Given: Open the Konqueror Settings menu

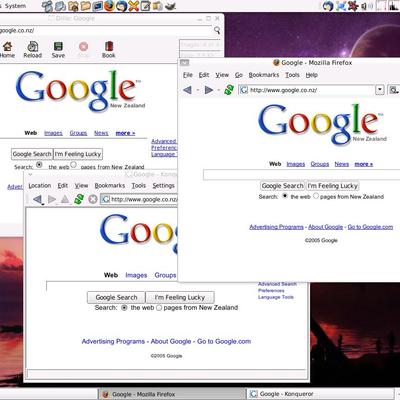Looking at the screenshot, I should tap(163, 186).
